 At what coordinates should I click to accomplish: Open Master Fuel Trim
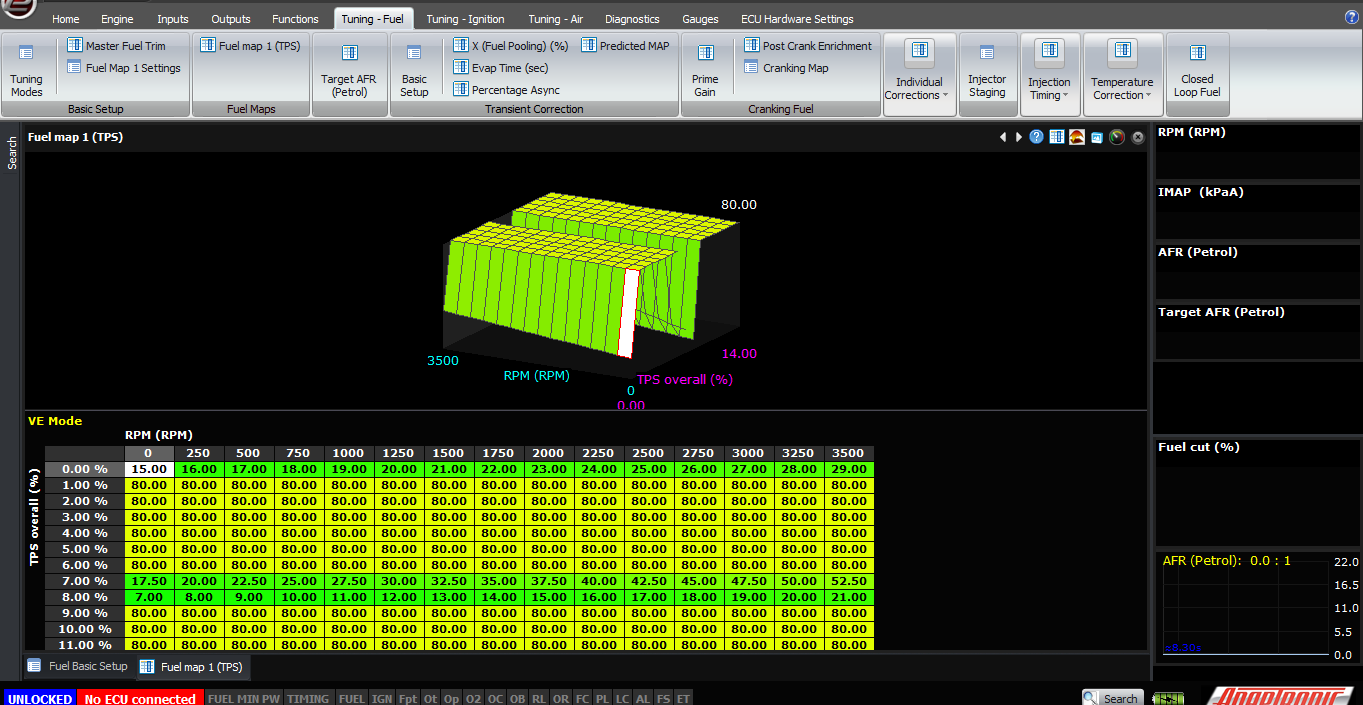click(116, 46)
